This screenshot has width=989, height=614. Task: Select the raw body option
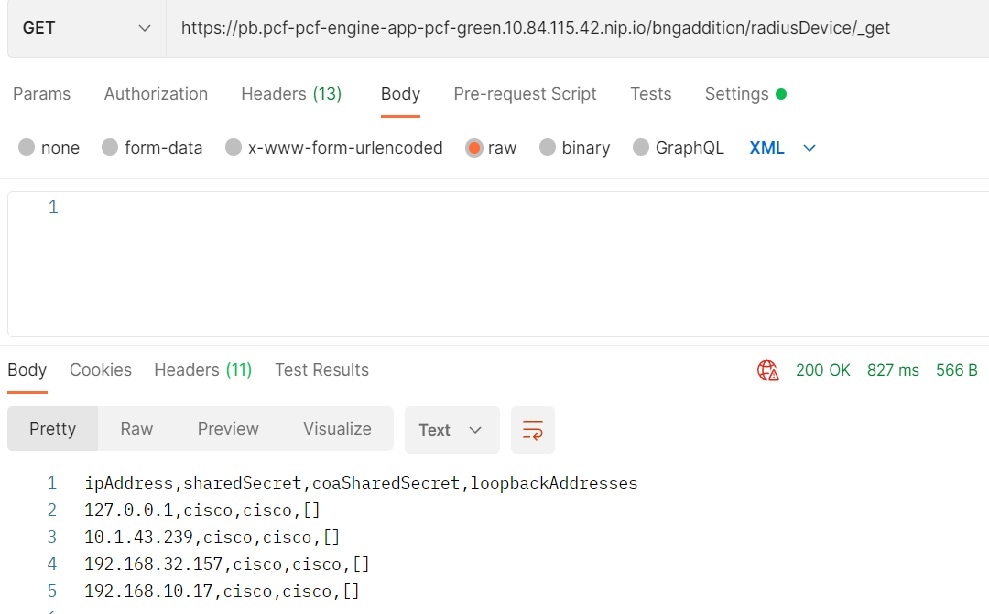tap(491, 148)
